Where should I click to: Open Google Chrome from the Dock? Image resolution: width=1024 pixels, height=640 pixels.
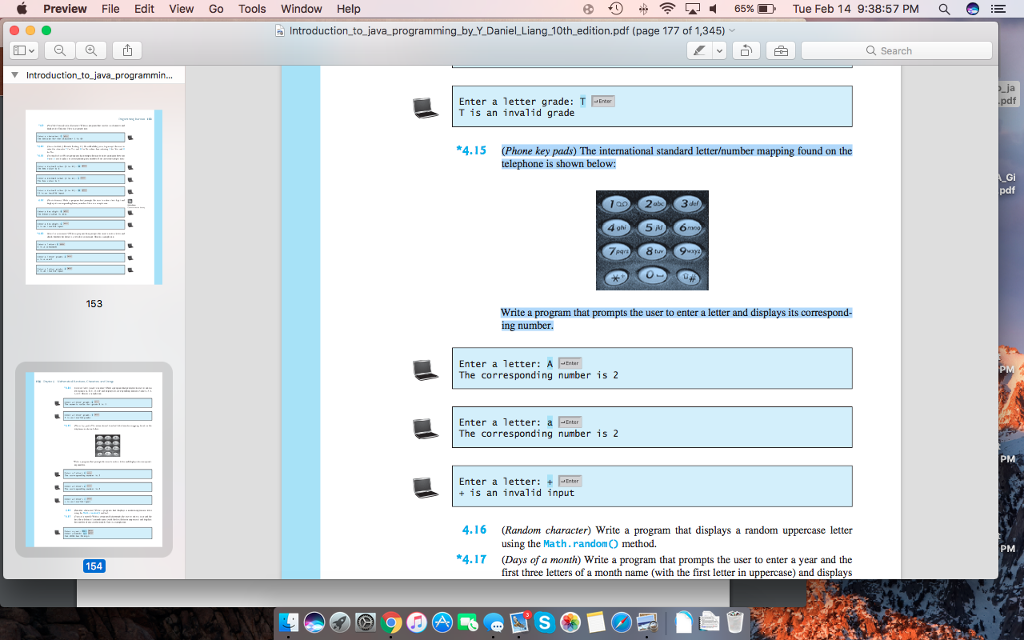coord(391,622)
